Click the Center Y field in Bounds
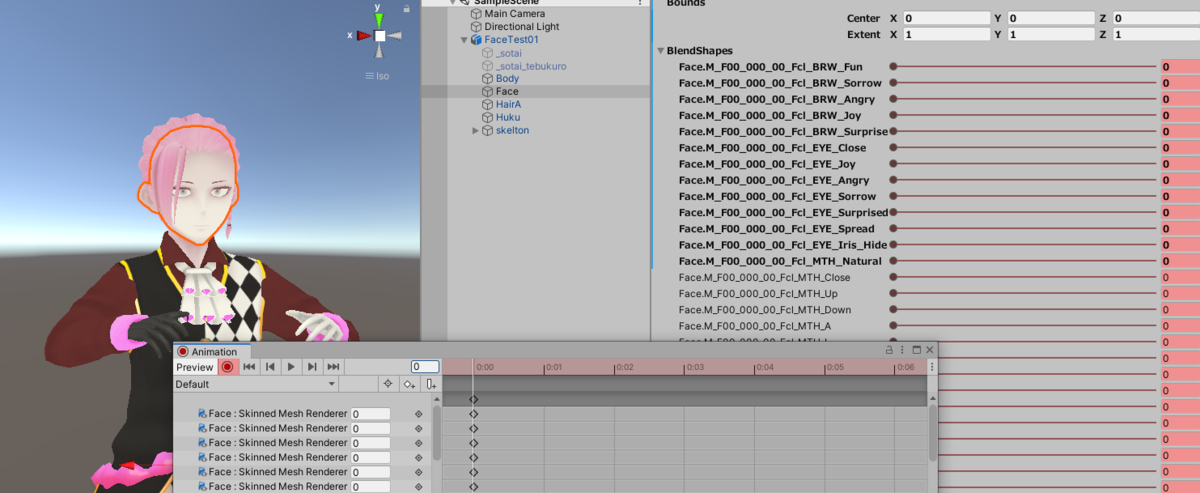This screenshot has height=493, width=1200. click(1050, 18)
